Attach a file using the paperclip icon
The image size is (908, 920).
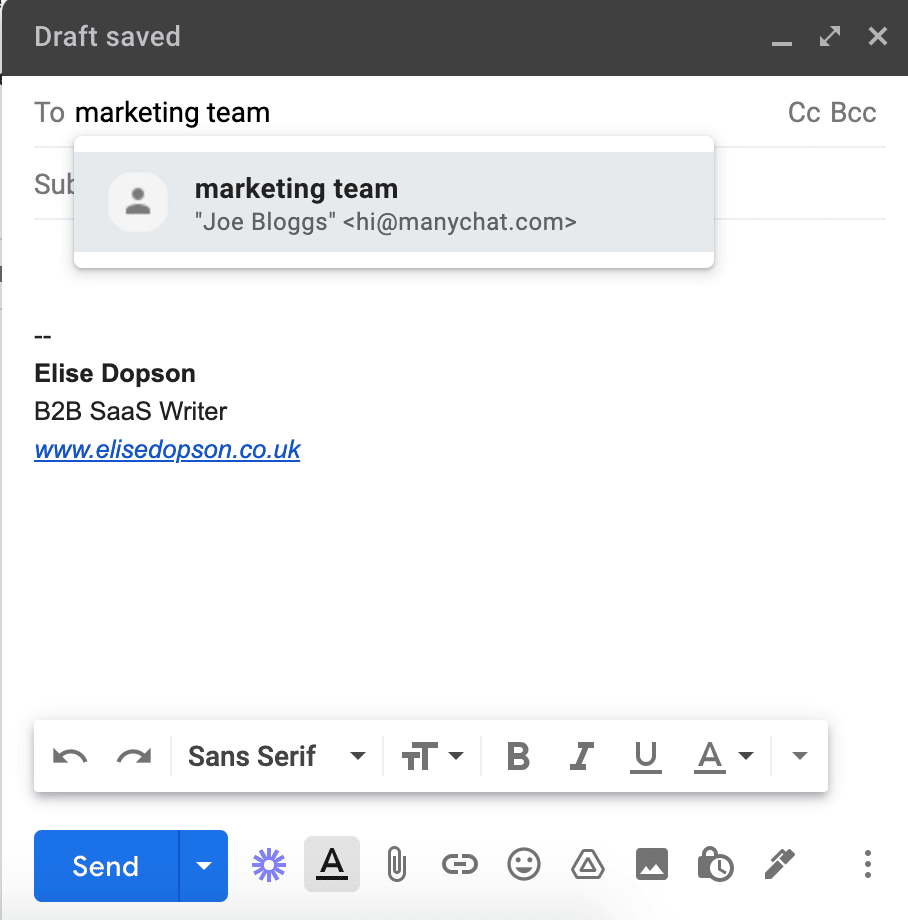396,864
